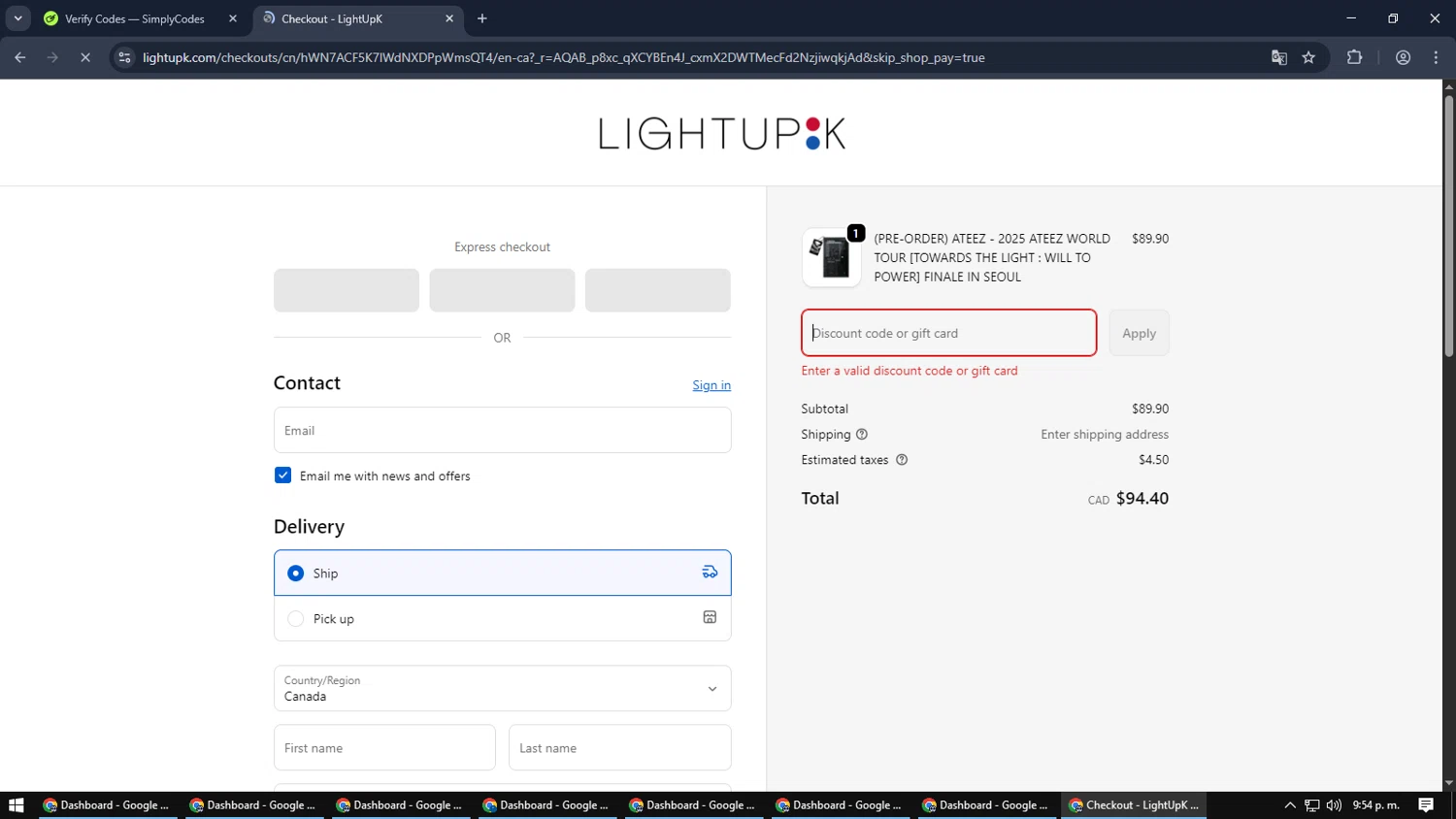1456x819 pixels.
Task: Focus the Last name field
Action: (x=619, y=748)
